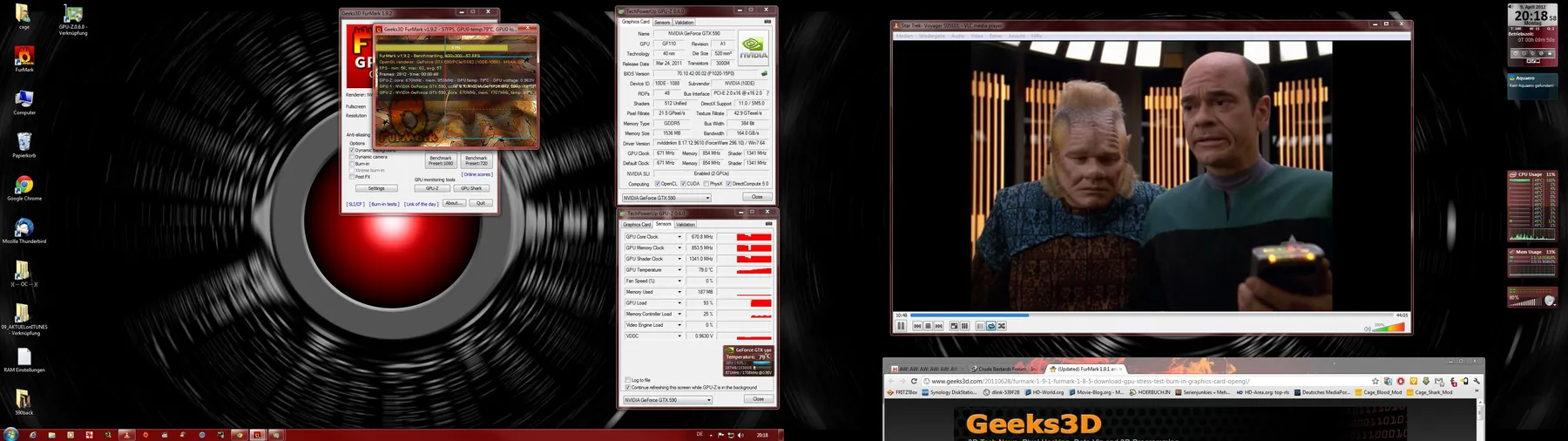Viewport: 1568px width, 441px height.
Task: Open the GPU Memory Clock sensor dropdown
Action: click(679, 248)
